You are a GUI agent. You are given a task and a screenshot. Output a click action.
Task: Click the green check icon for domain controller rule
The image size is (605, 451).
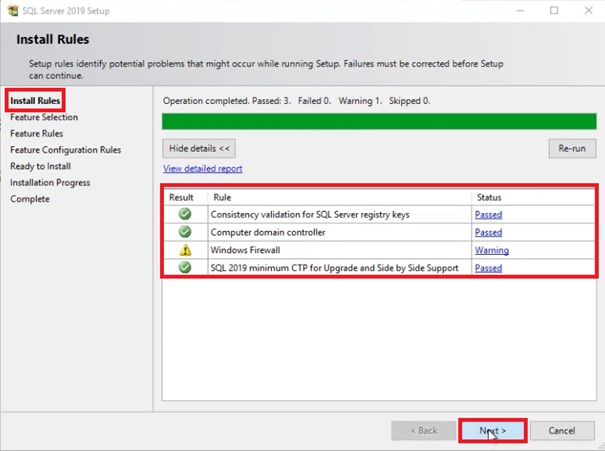(x=185, y=231)
